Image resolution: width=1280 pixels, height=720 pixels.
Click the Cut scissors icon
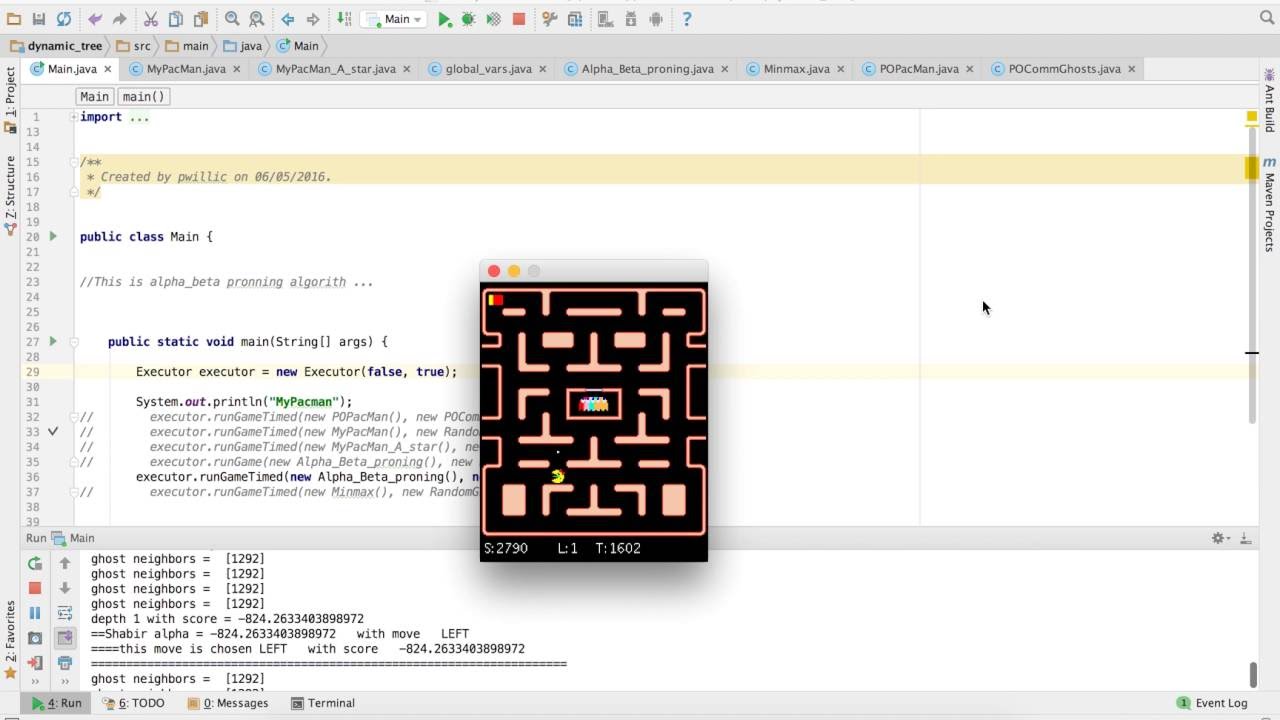[x=151, y=19]
